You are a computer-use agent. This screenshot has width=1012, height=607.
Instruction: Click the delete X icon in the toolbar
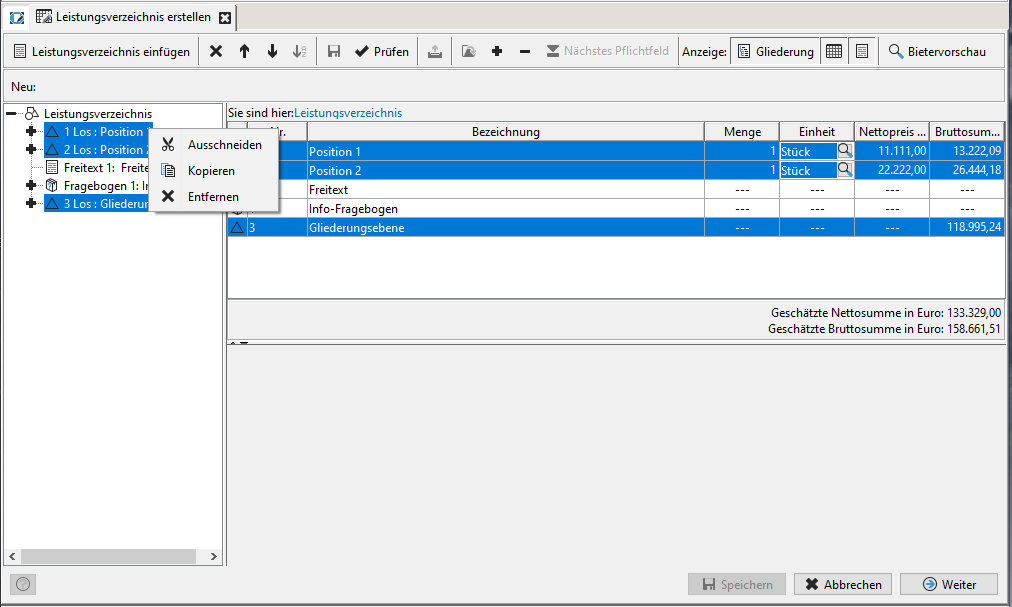click(x=216, y=51)
